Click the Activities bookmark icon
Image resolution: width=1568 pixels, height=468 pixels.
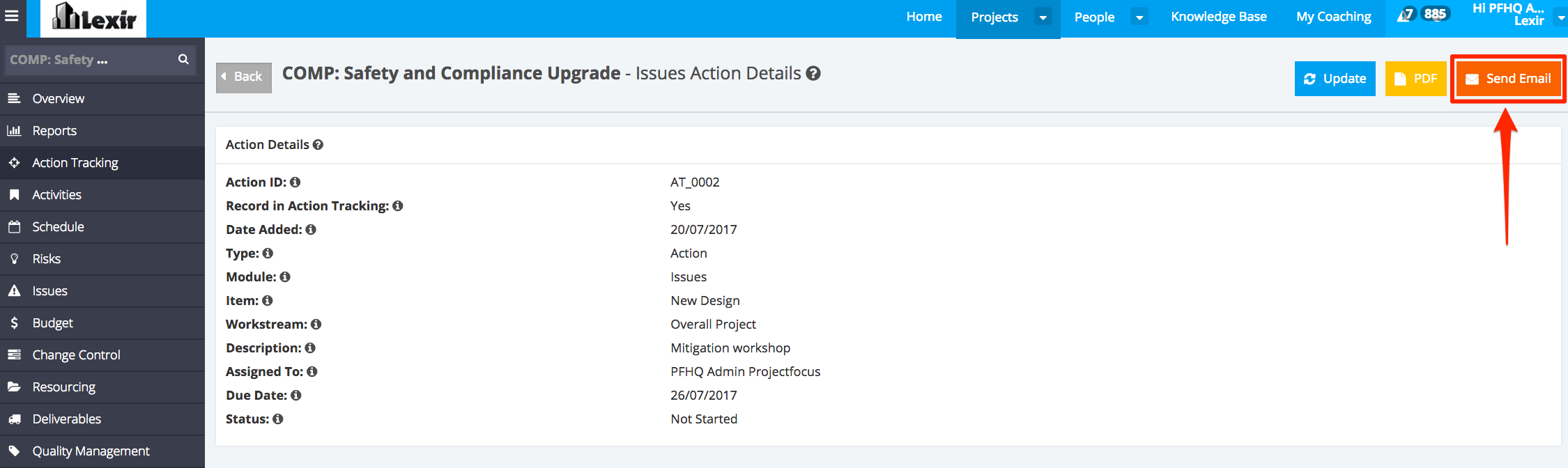[14, 194]
